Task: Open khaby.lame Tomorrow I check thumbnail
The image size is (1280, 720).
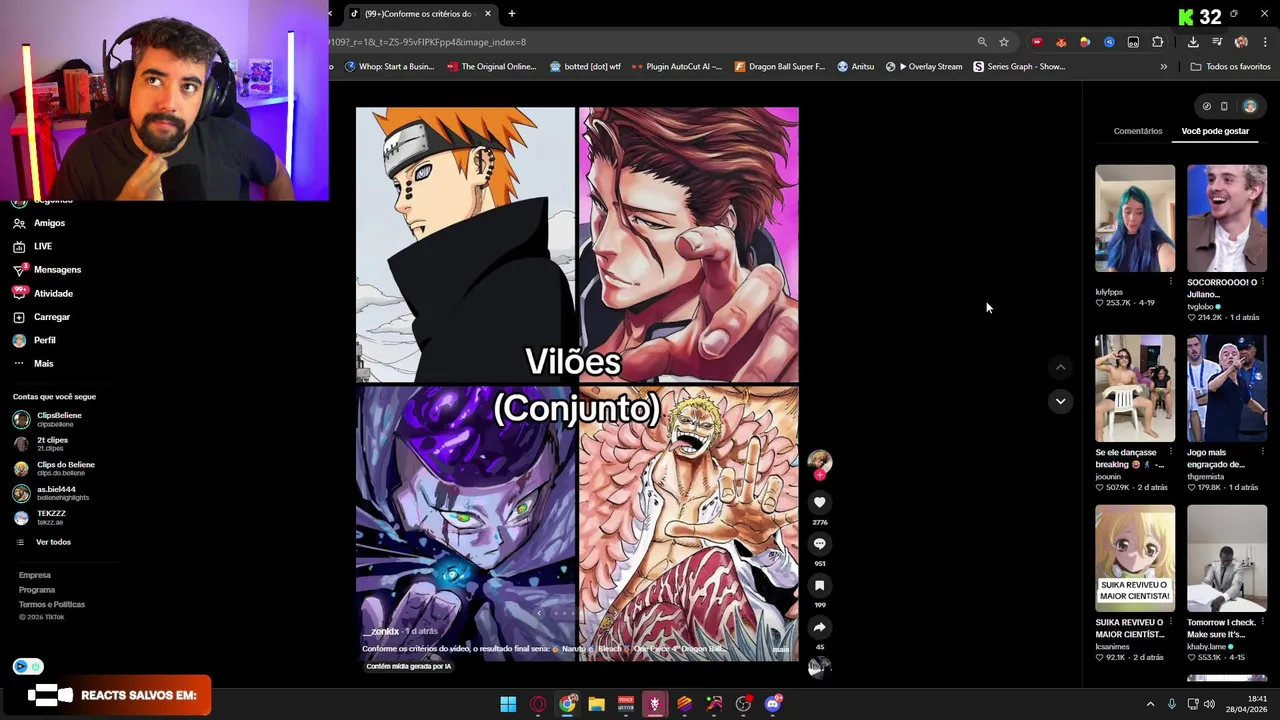Action: [1227, 558]
